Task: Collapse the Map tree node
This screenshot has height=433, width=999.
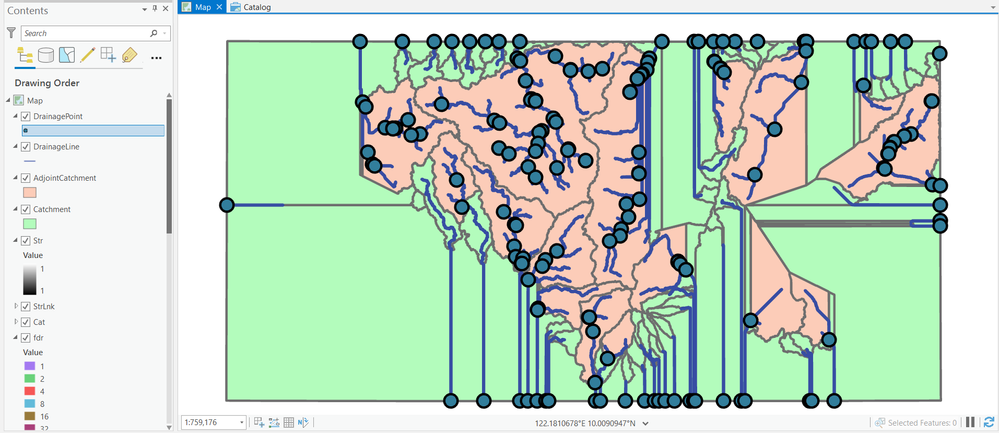Action: pos(8,100)
